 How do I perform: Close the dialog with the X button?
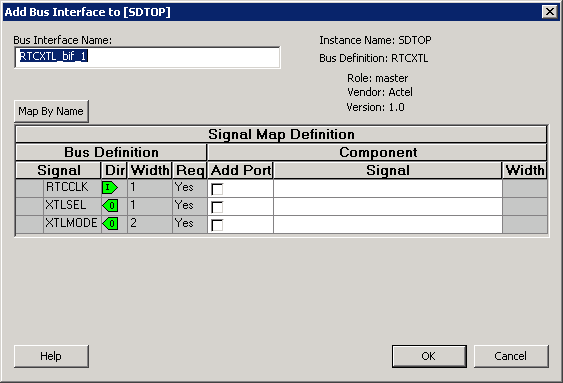[x=550, y=12]
